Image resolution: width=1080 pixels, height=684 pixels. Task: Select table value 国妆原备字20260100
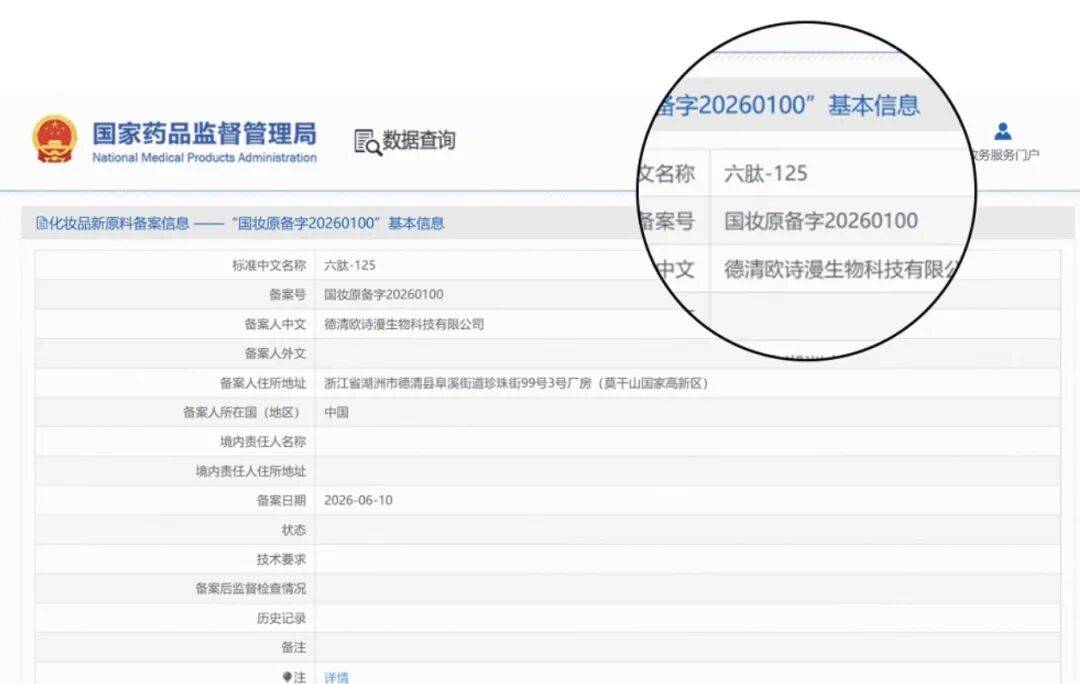[x=384, y=295]
